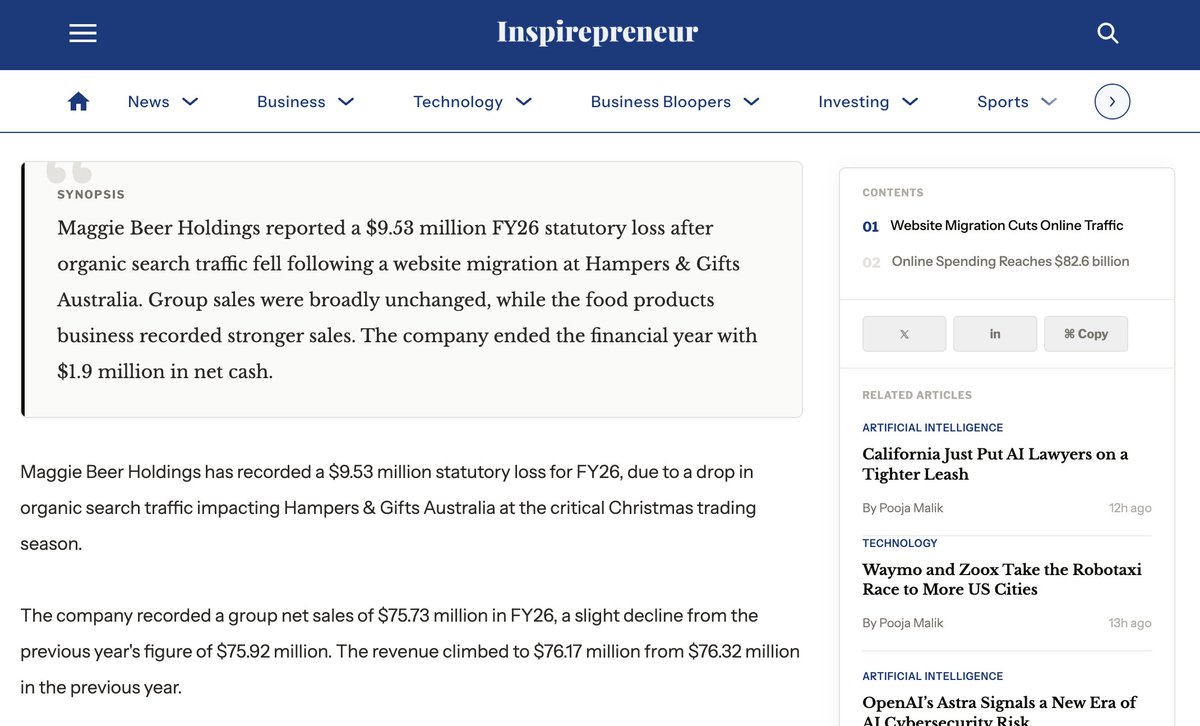Open the Business Bloopers menu item

(661, 102)
